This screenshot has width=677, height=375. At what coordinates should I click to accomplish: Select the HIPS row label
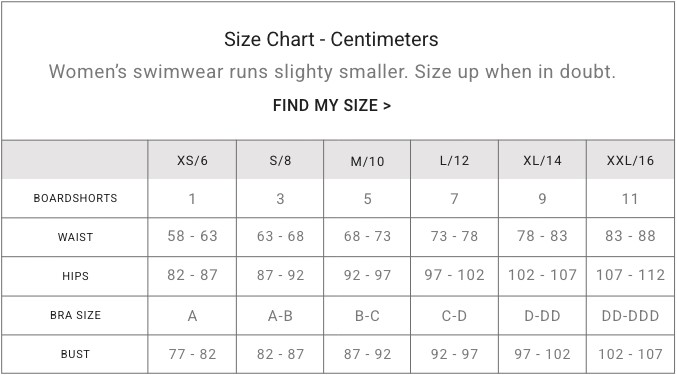point(75,276)
